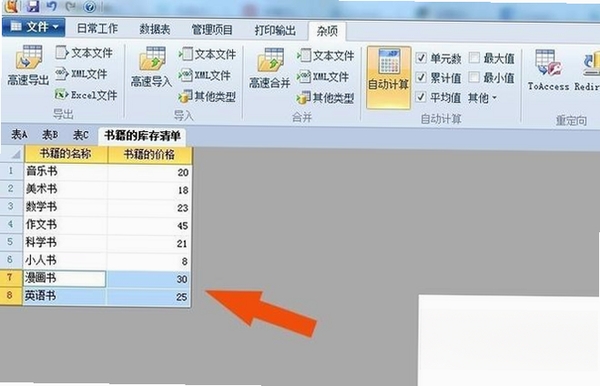Click the 美术书 cell
This screenshot has height=386, width=600.
pos(65,189)
